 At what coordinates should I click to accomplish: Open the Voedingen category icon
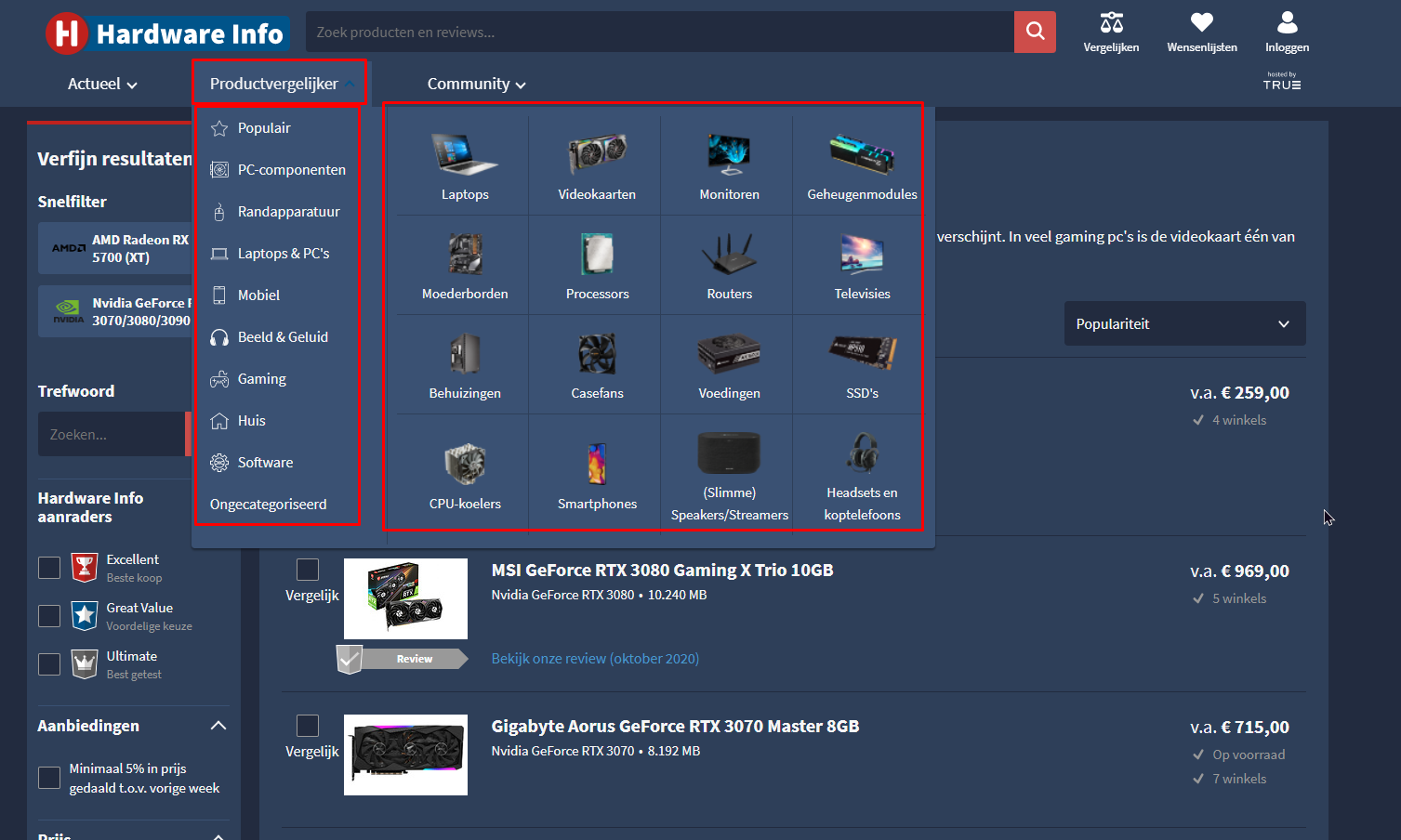click(x=729, y=353)
